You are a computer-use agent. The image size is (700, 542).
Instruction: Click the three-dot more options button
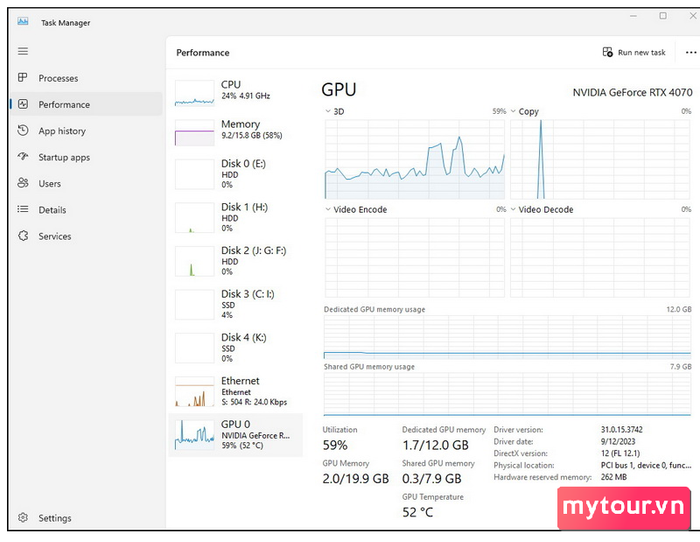tap(690, 52)
